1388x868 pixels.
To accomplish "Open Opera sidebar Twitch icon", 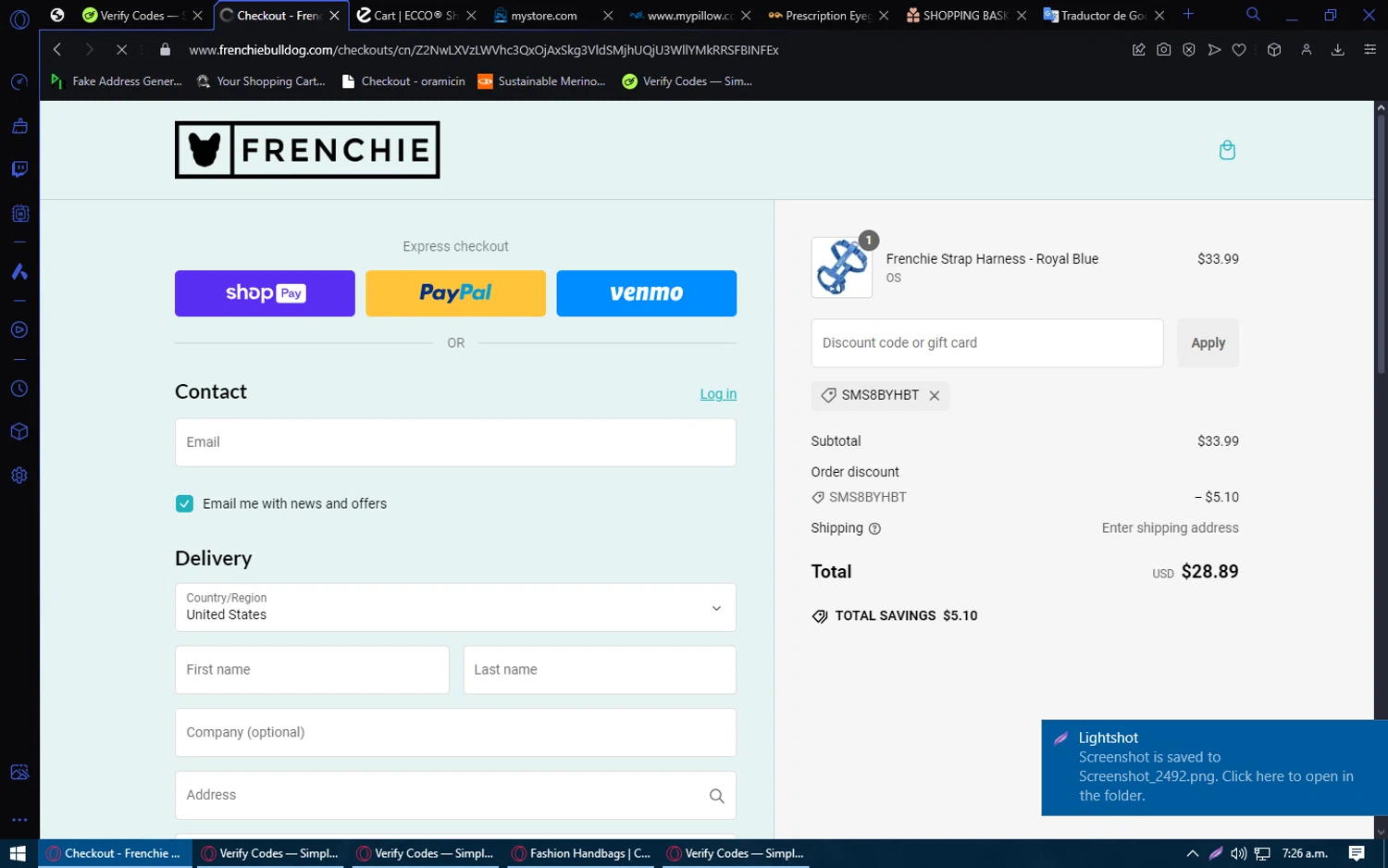I will [x=19, y=169].
